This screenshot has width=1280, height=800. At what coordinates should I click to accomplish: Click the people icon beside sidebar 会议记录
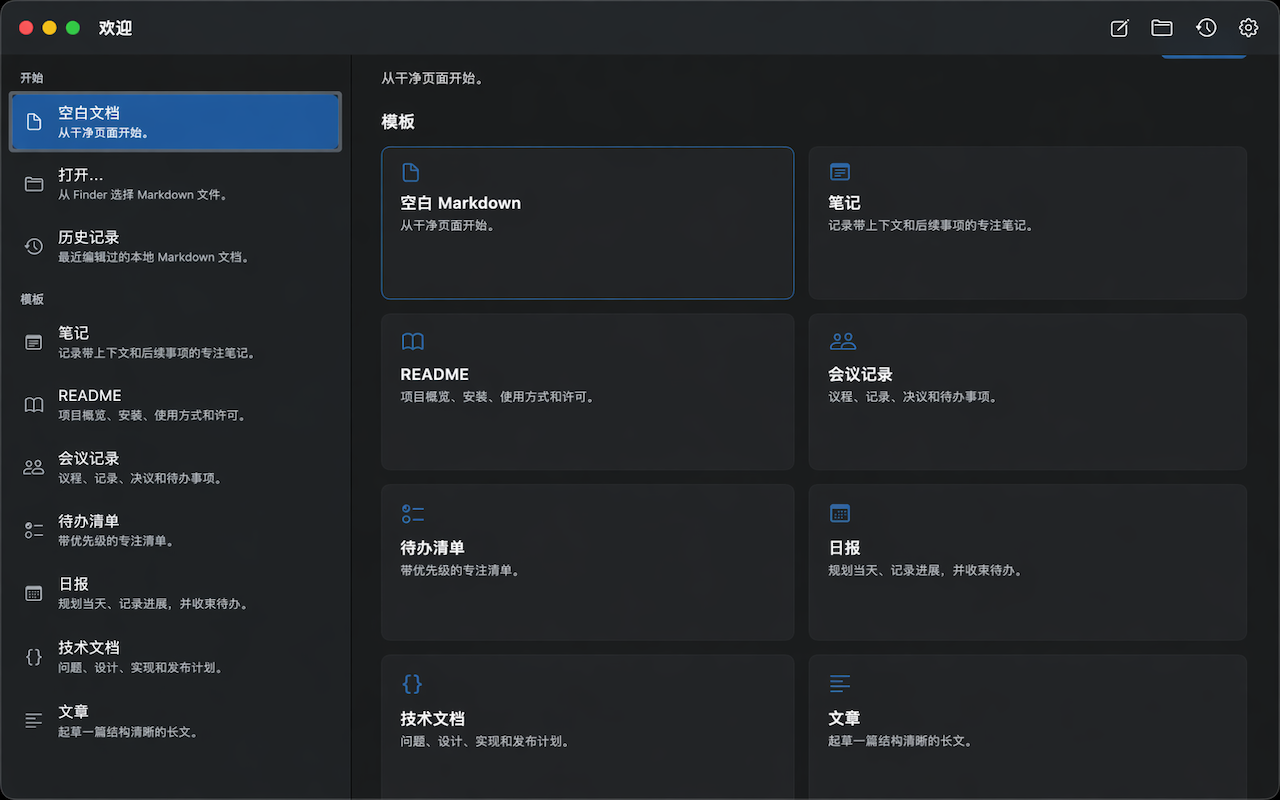pyautogui.click(x=34, y=467)
